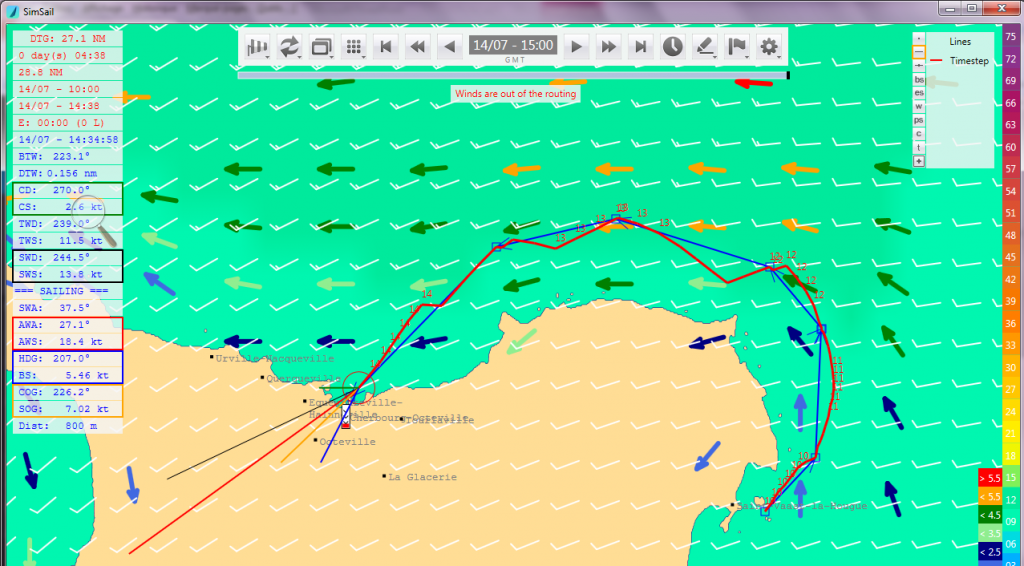The width and height of the screenshot is (1024, 566).
Task: Click the Lines legend heading
Action: [960, 41]
